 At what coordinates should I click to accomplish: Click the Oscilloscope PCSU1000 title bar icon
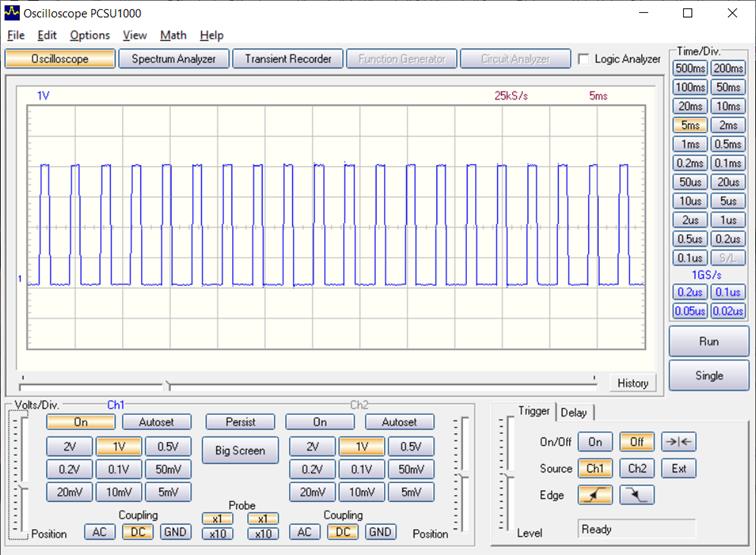pos(12,13)
